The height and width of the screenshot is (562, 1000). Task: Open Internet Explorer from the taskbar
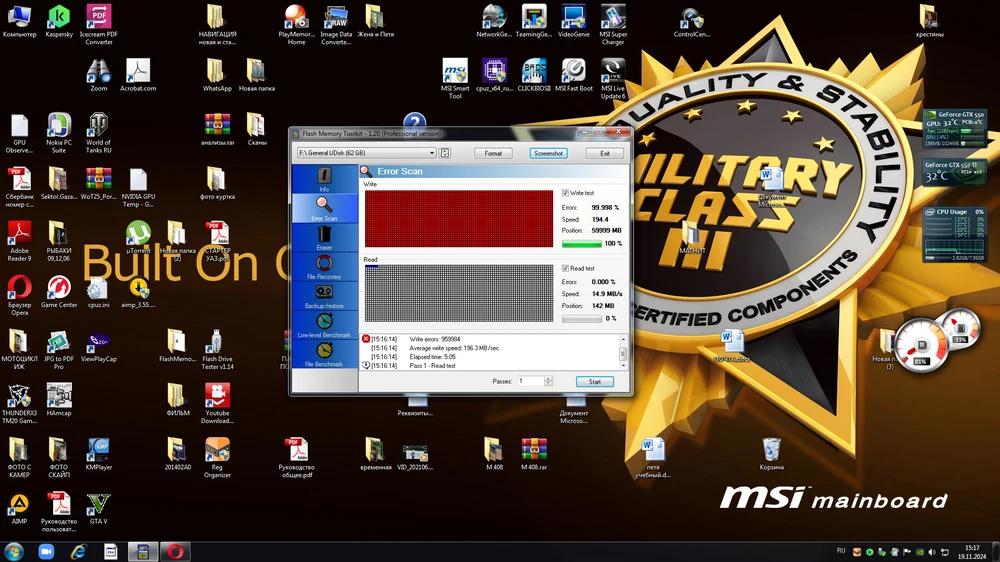click(78, 552)
